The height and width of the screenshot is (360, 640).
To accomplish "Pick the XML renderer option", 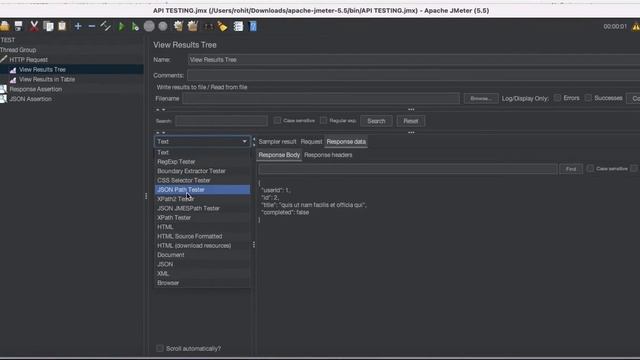I will pyautogui.click(x=202, y=274).
